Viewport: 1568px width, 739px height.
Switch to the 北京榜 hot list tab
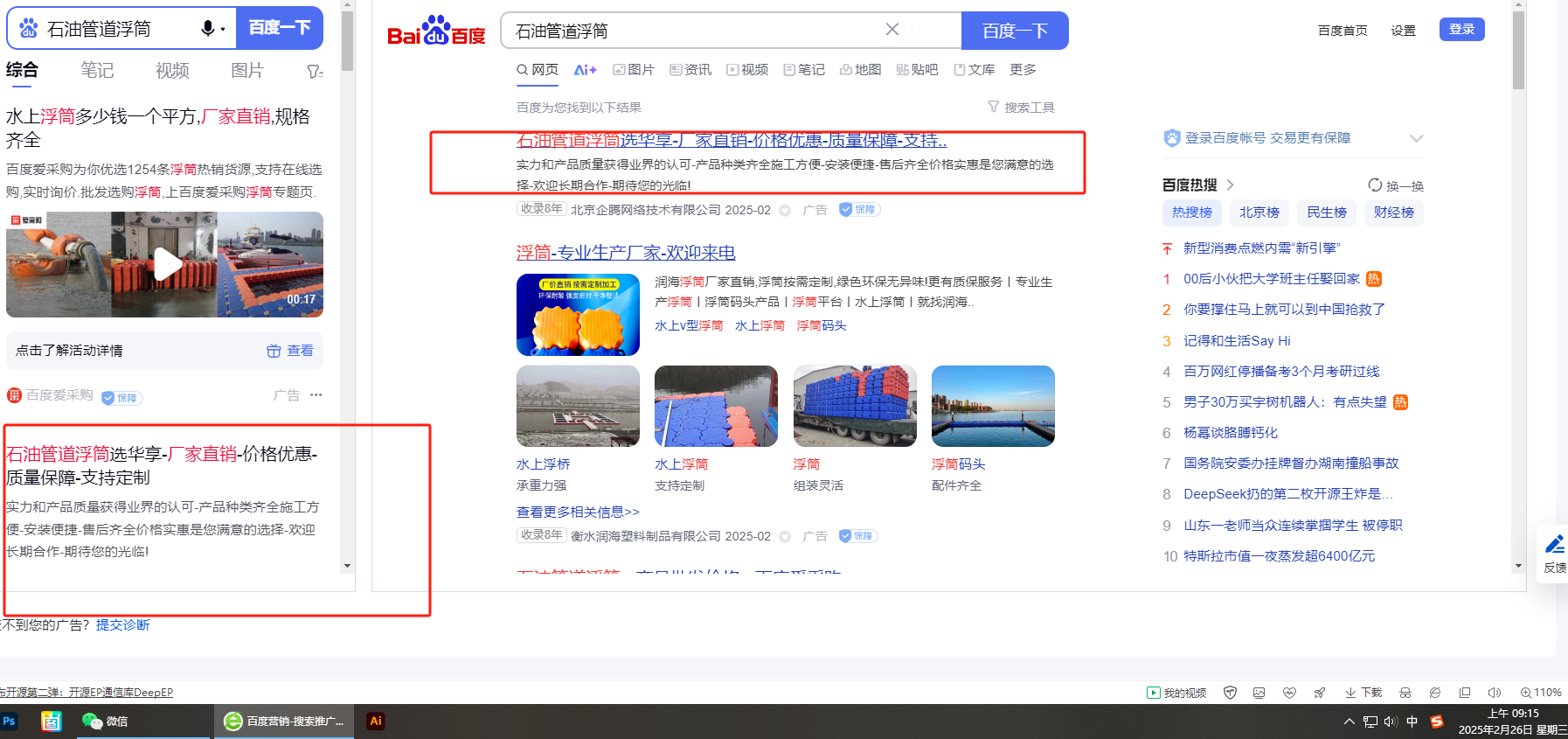click(x=1259, y=213)
